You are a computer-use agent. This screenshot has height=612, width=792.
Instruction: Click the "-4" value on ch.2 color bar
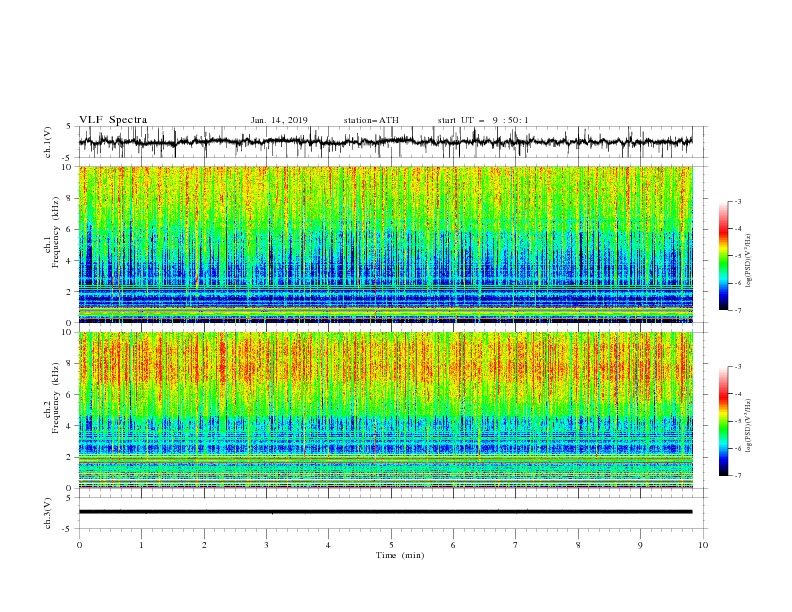point(738,394)
